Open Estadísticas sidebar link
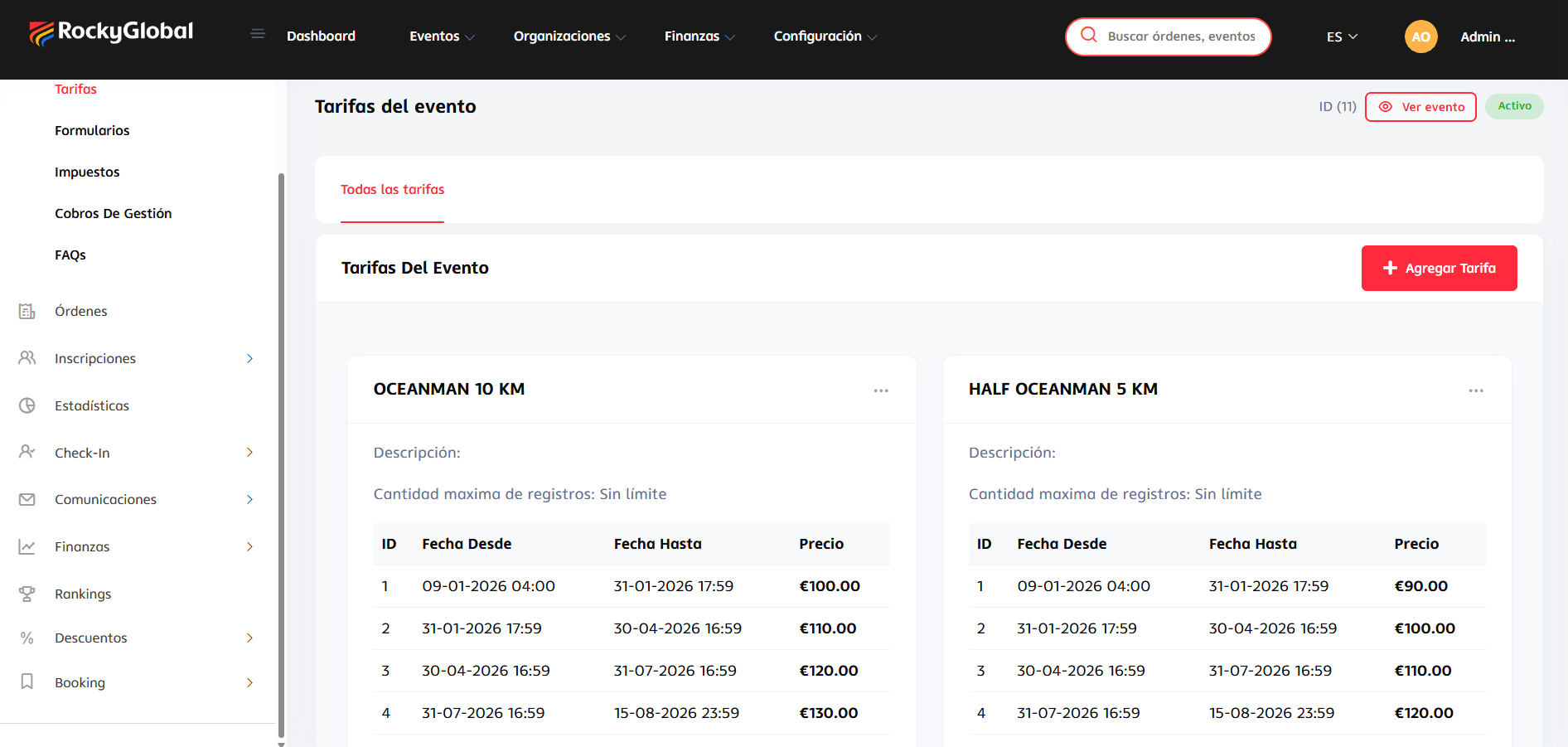This screenshot has width=1568, height=747. [92, 405]
